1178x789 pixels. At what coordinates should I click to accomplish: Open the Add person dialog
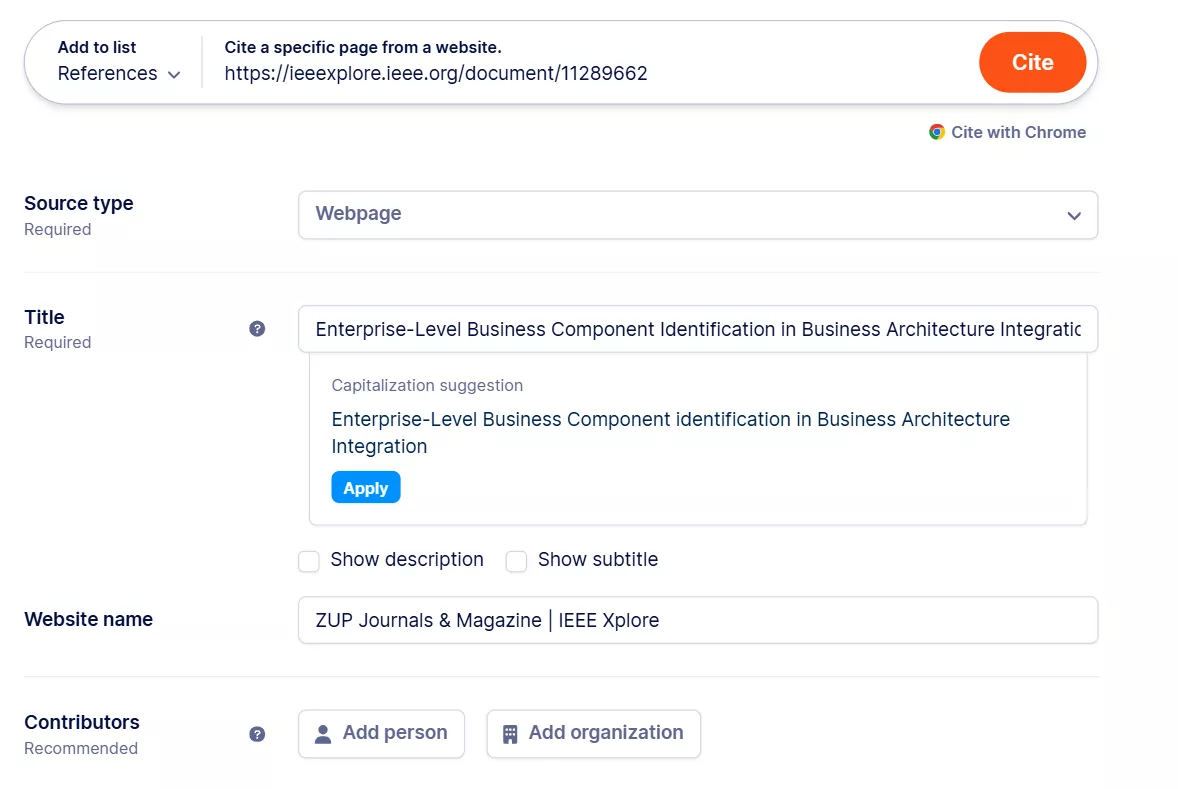(381, 733)
